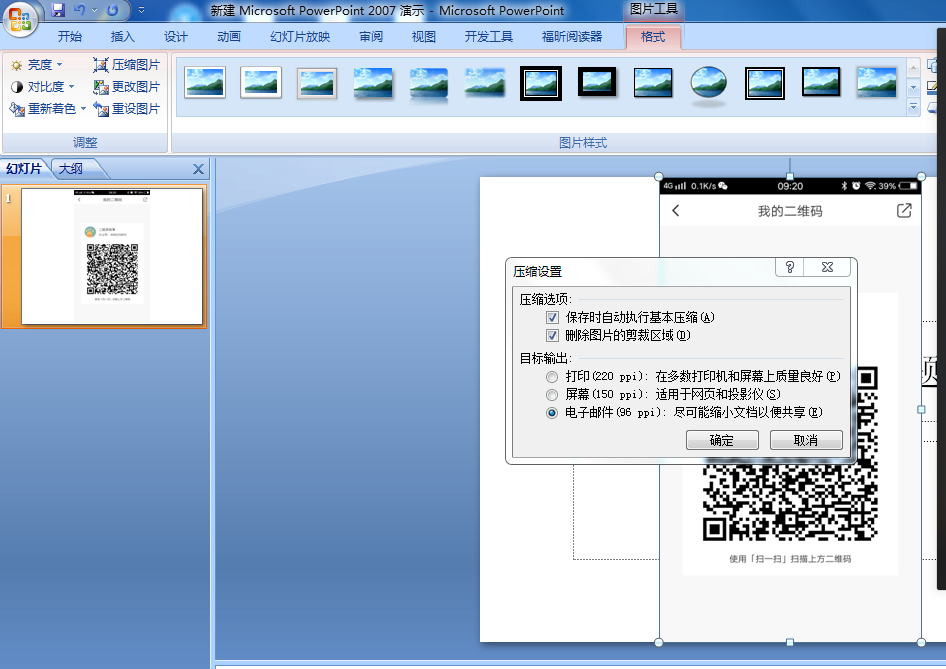Click the 压缩图片 compress pictures icon
Image resolution: width=946 pixels, height=669 pixels.
point(101,65)
